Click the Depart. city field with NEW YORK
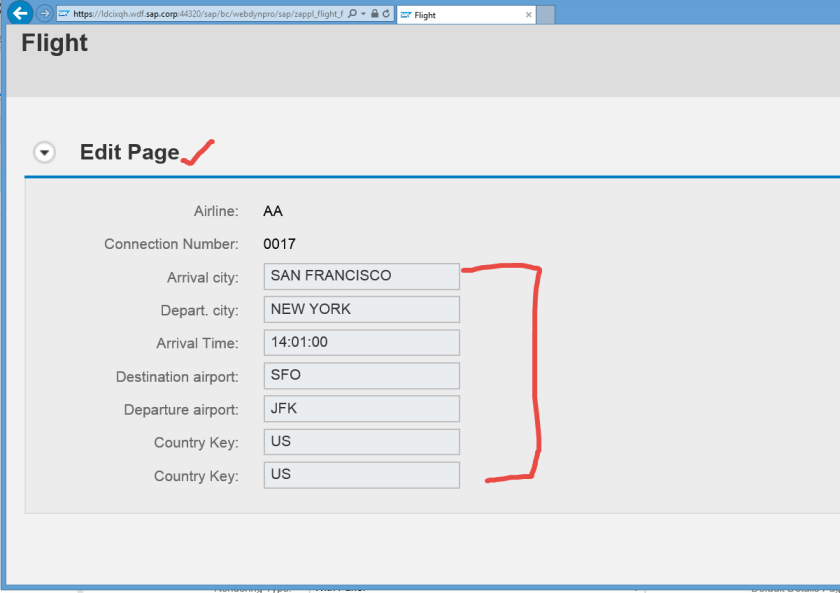840x593 pixels. (361, 309)
